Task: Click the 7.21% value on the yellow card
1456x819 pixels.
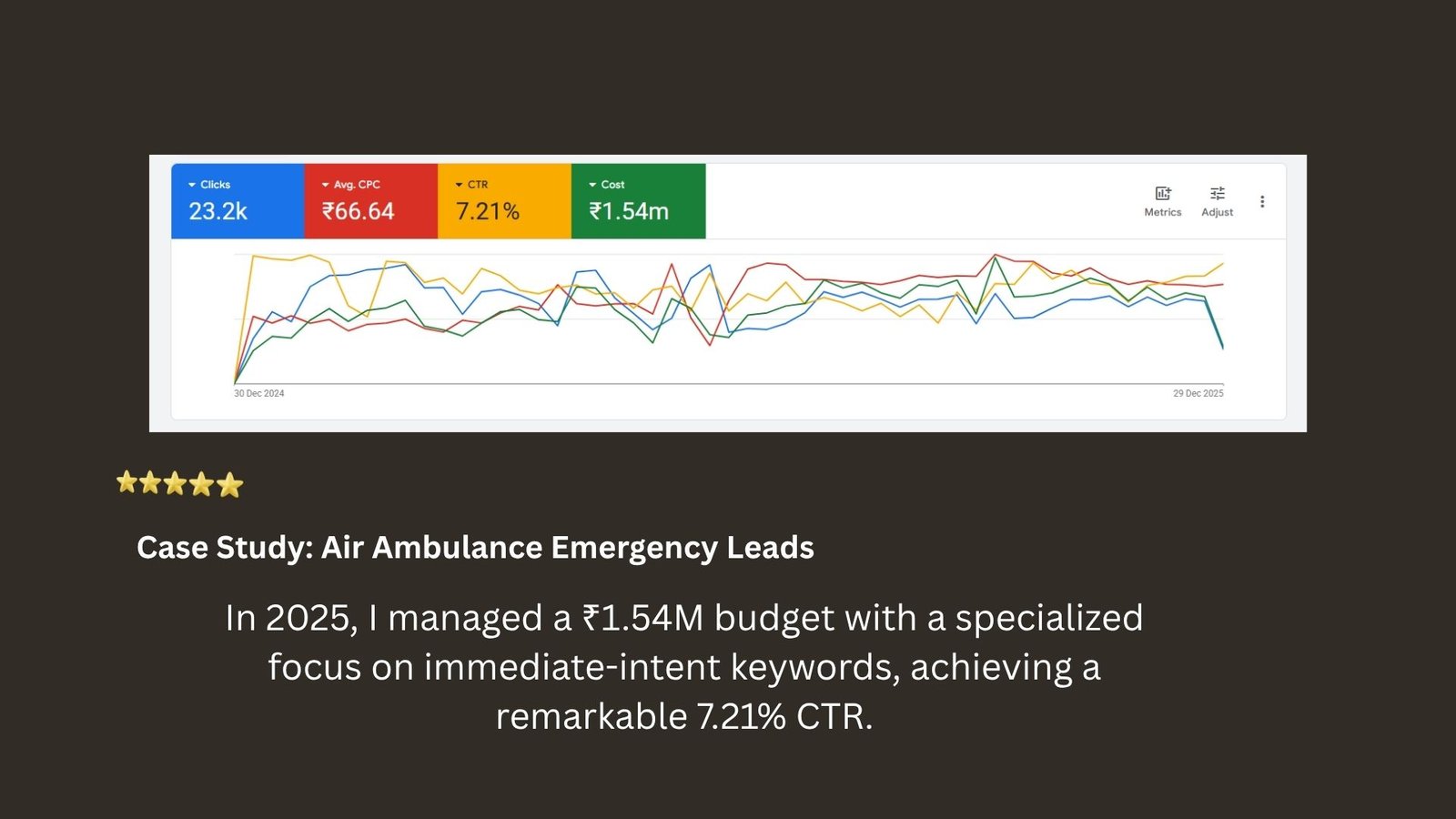Action: [488, 212]
